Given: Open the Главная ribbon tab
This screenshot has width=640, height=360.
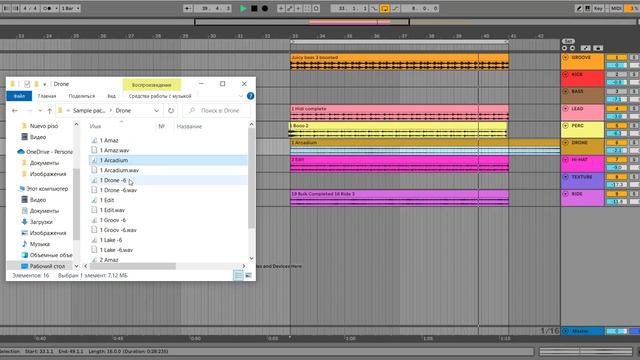Looking at the screenshot, I should tap(47, 96).
